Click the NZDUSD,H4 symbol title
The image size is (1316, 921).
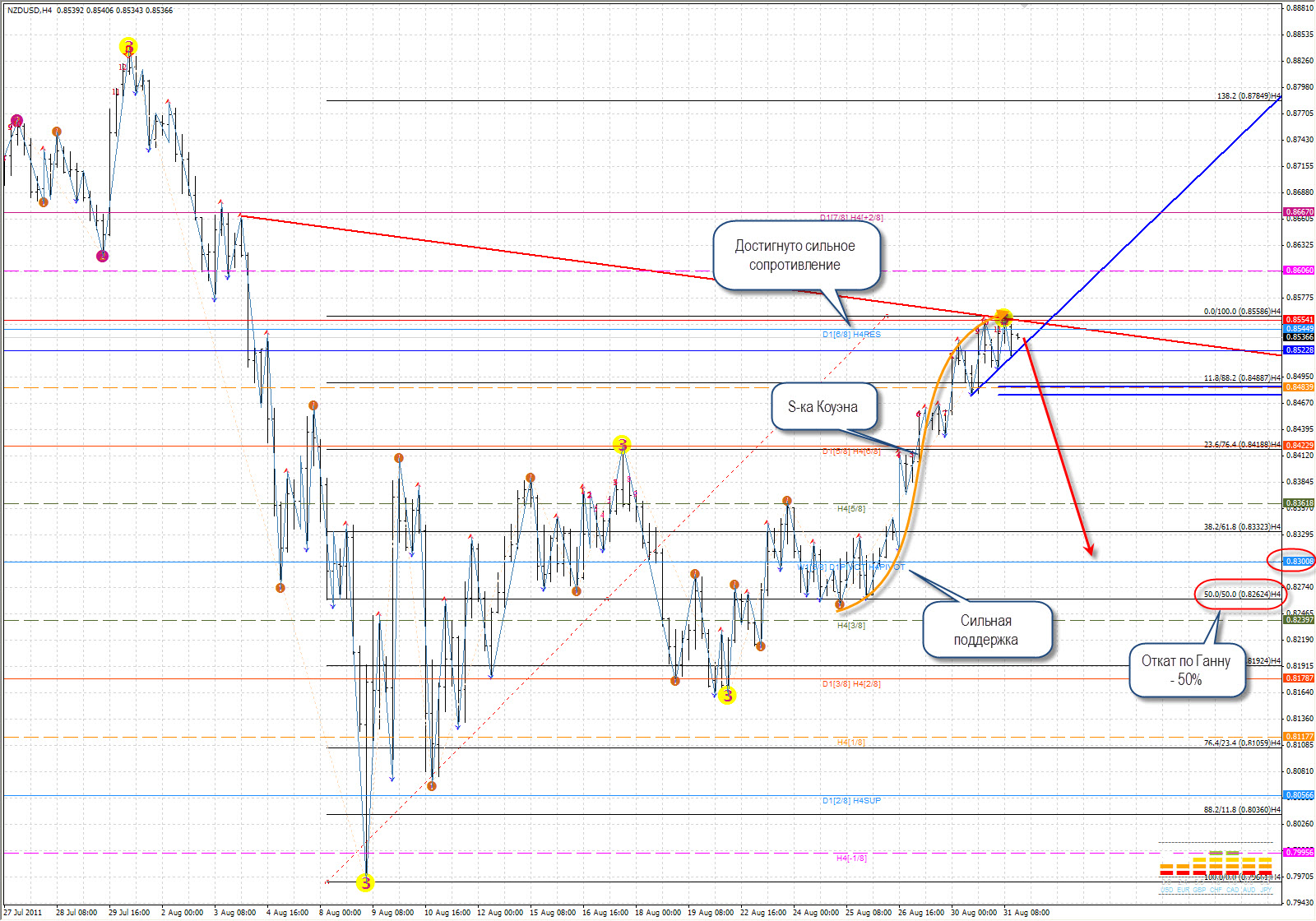point(30,11)
